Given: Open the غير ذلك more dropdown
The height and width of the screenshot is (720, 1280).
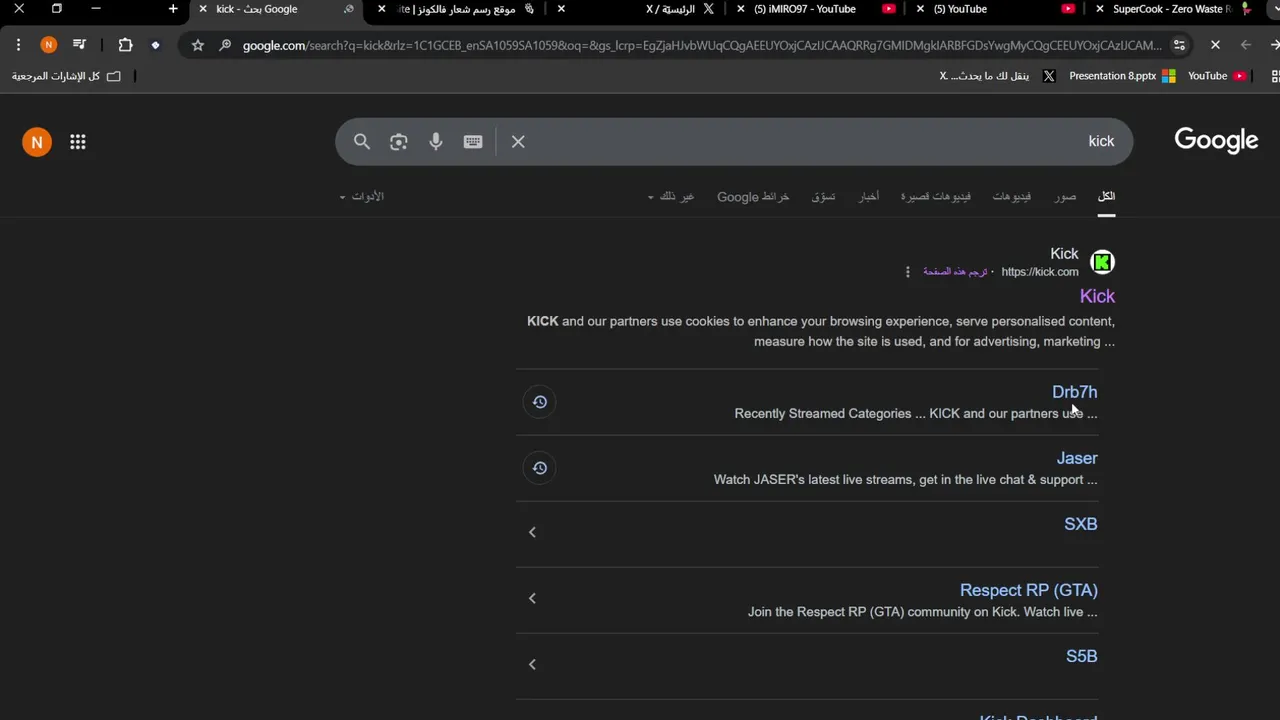Looking at the screenshot, I should click(671, 197).
